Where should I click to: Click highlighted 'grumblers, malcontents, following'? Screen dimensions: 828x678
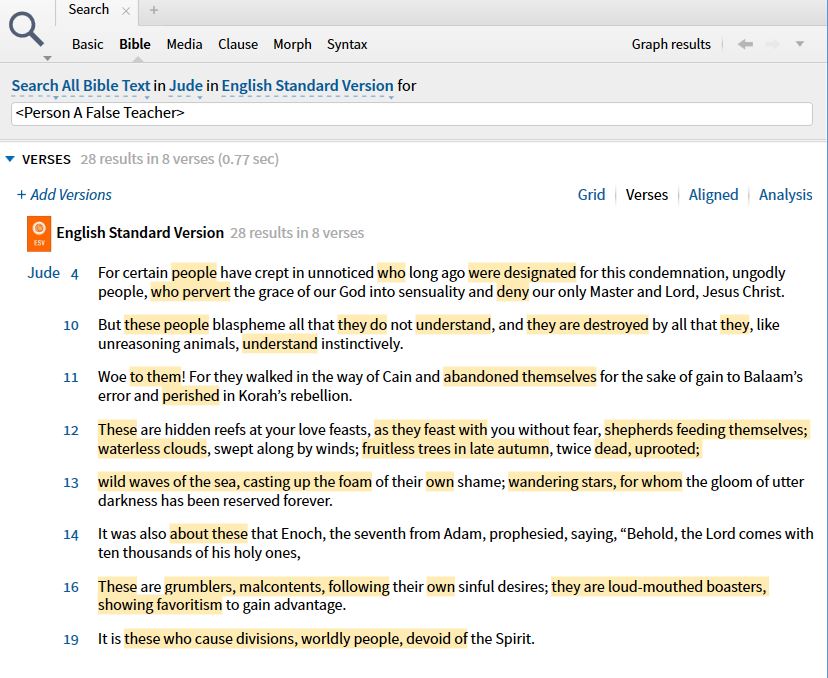277,587
